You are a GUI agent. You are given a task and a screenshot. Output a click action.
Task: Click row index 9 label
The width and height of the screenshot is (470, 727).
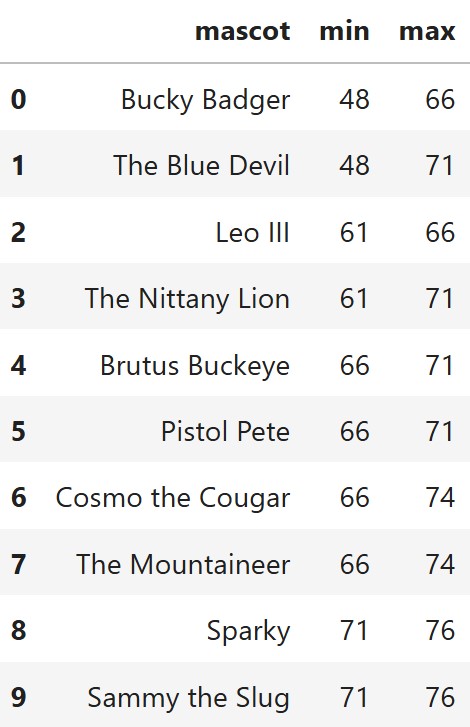coord(19,697)
